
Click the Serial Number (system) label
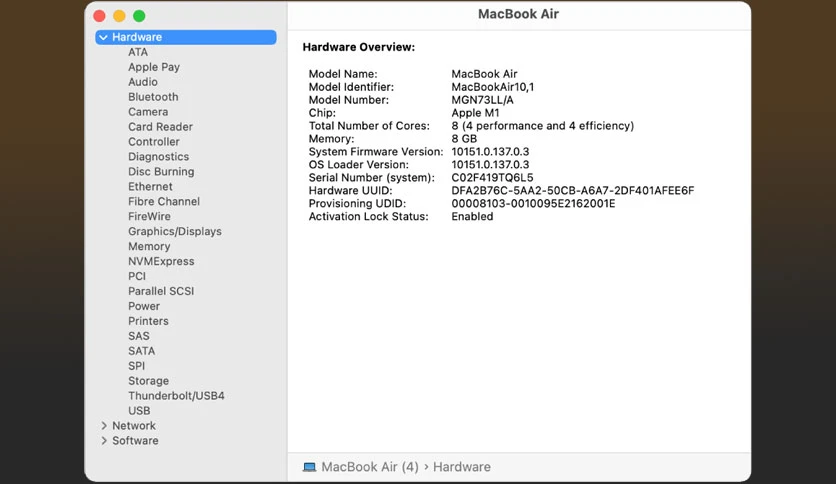tap(371, 178)
